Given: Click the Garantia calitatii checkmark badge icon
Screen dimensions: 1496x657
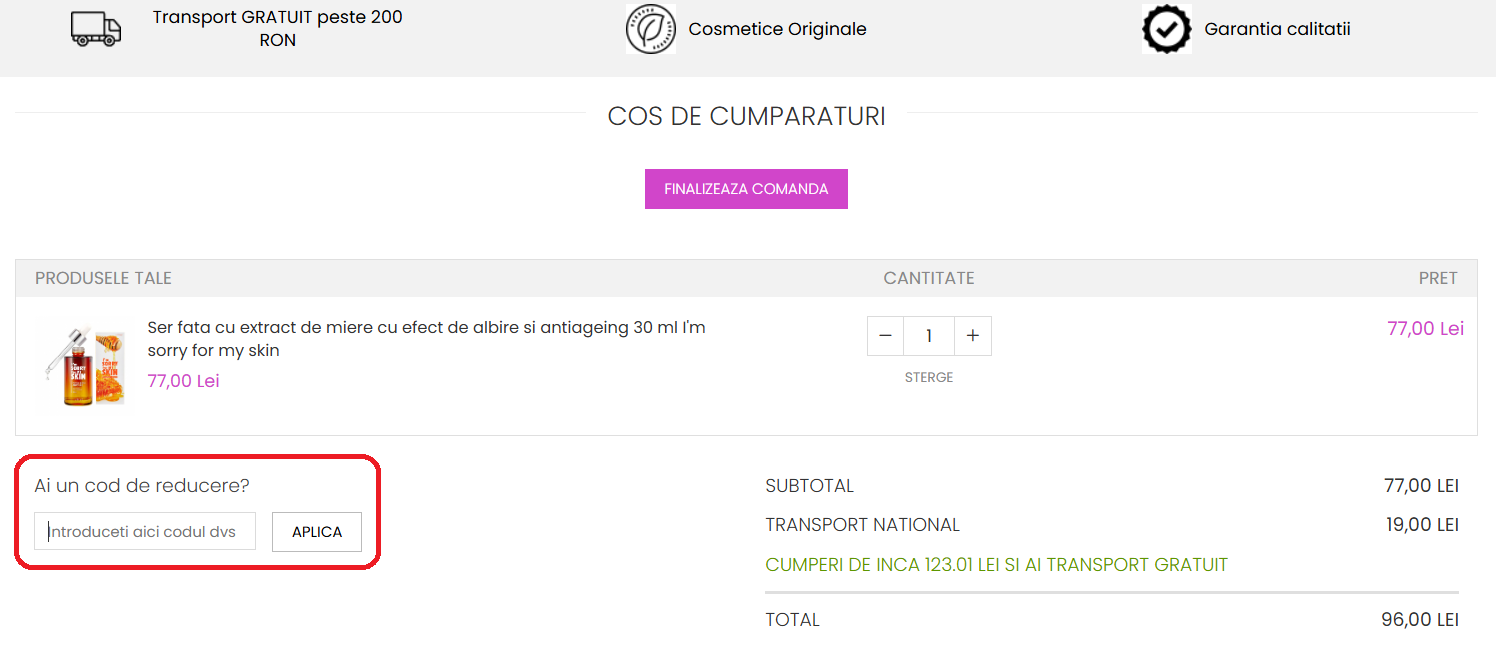Looking at the screenshot, I should click(x=1166, y=29).
